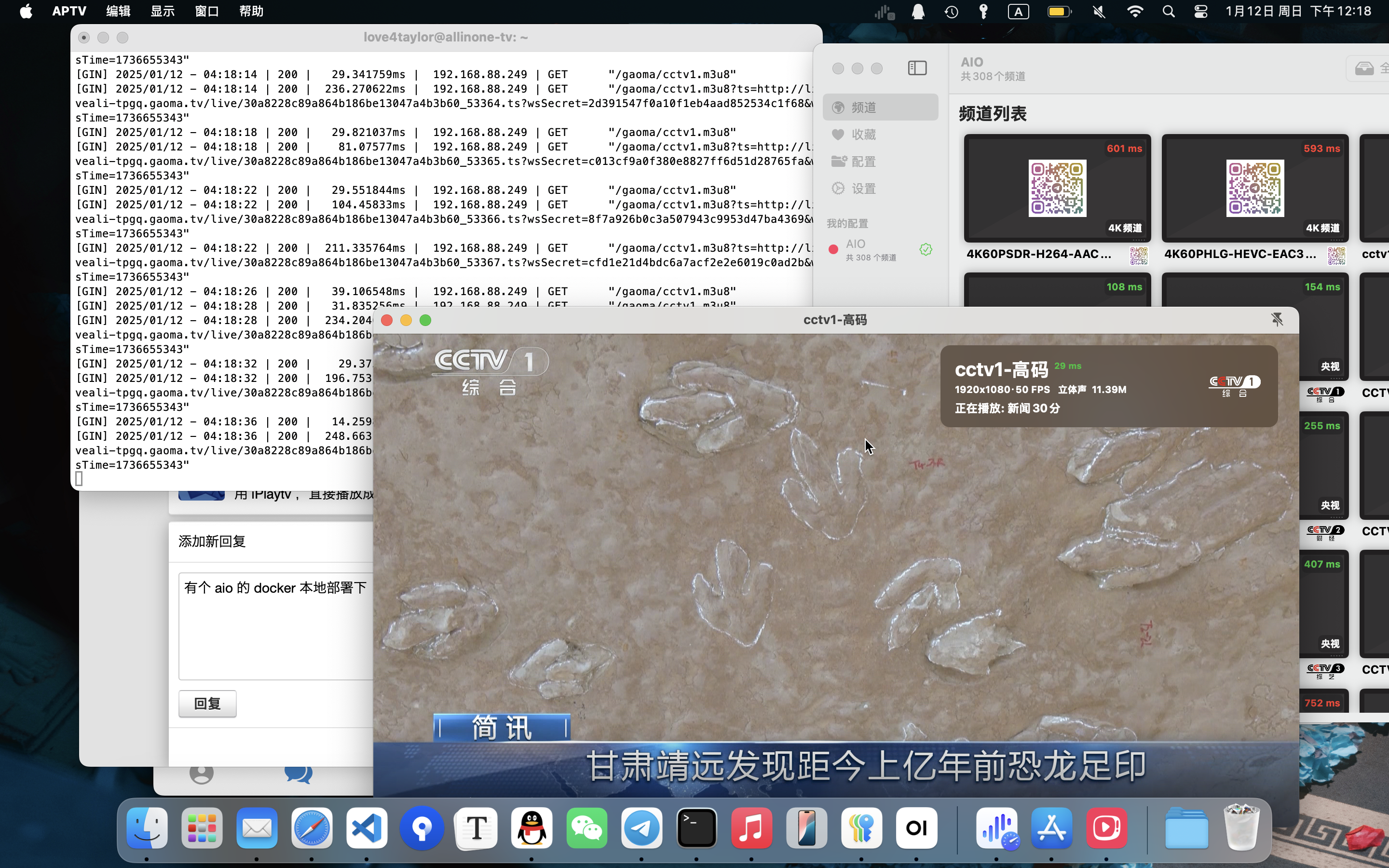1389x868 pixels.
Task: Open the 4K60PHLG-HEVC-EAC3 channel thumbnail
Action: tap(1255, 188)
